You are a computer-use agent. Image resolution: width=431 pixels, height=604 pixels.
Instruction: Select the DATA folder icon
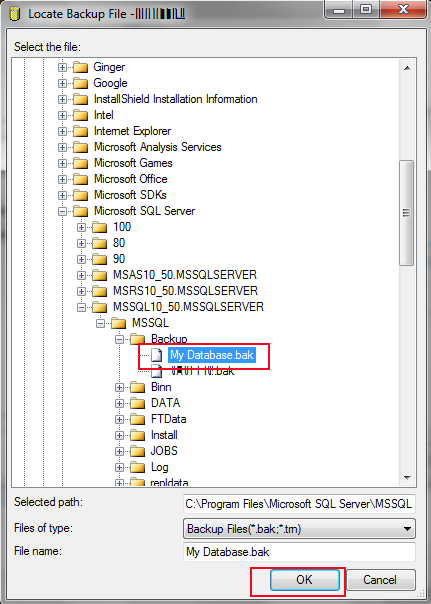[x=138, y=403]
